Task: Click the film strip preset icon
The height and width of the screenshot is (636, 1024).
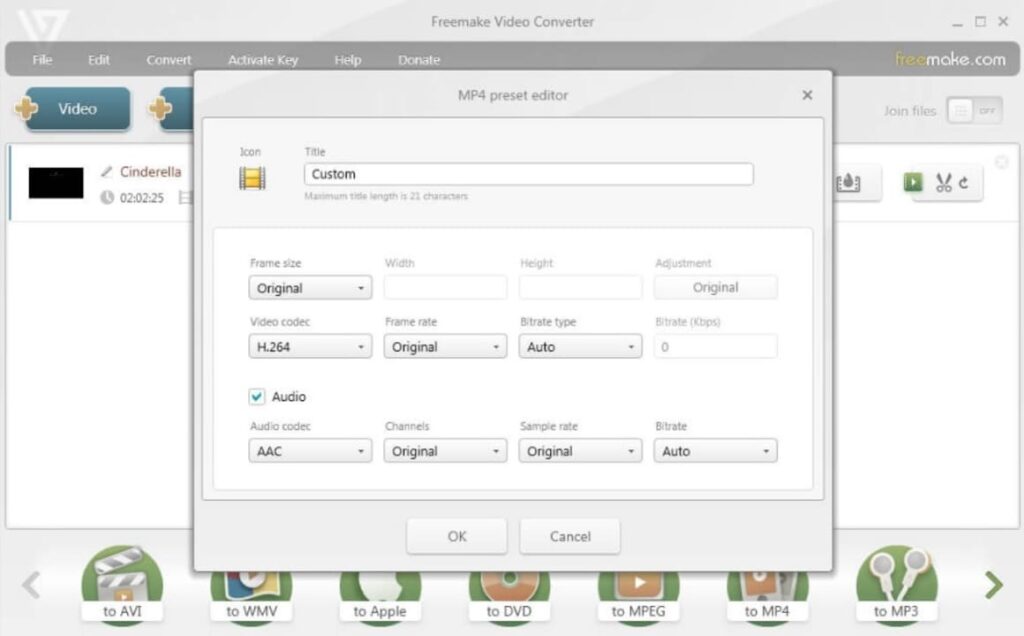Action: (252, 178)
